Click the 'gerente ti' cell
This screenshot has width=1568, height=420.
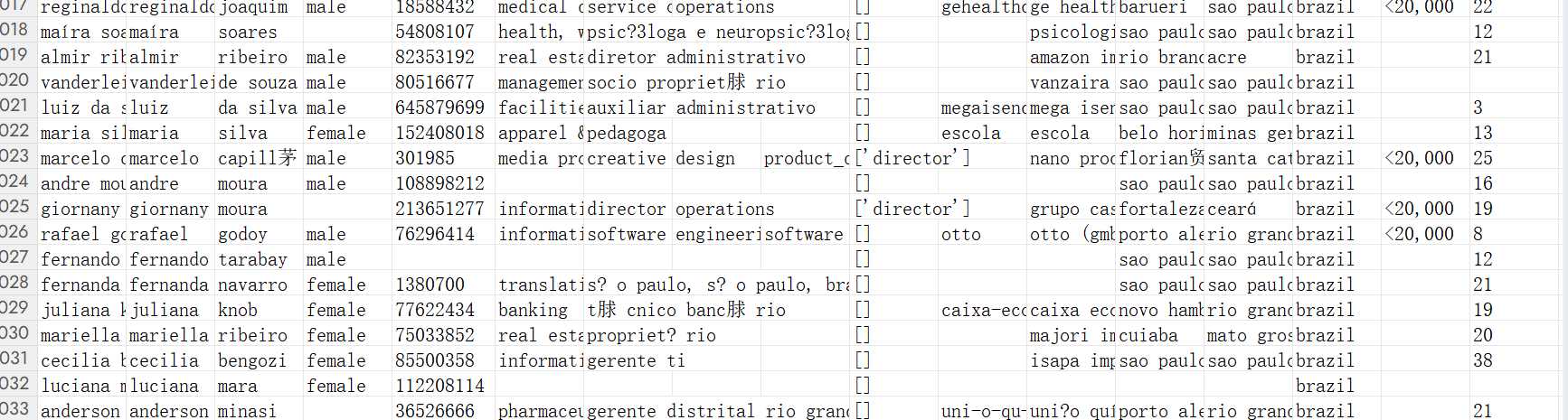pos(672,360)
